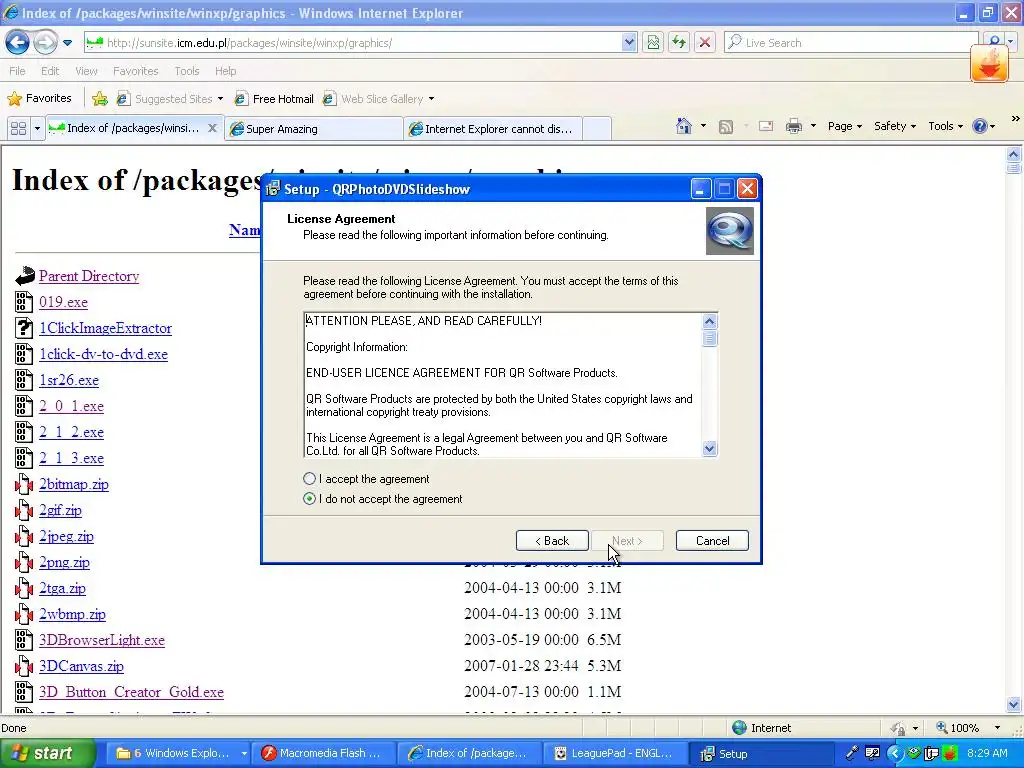Viewport: 1024px width, 768px height.
Task: Open the Tools menu in menu bar
Action: [187, 71]
